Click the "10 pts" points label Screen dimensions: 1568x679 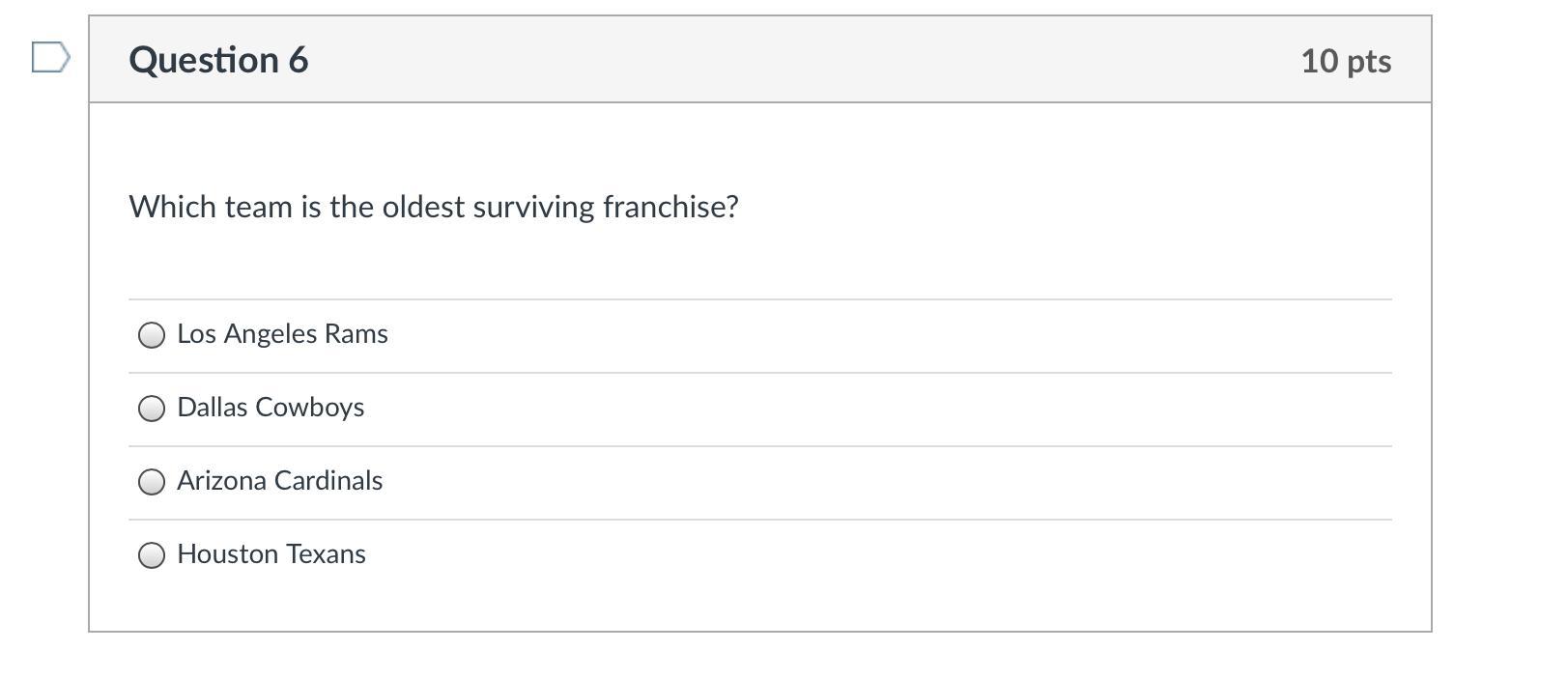point(1346,61)
